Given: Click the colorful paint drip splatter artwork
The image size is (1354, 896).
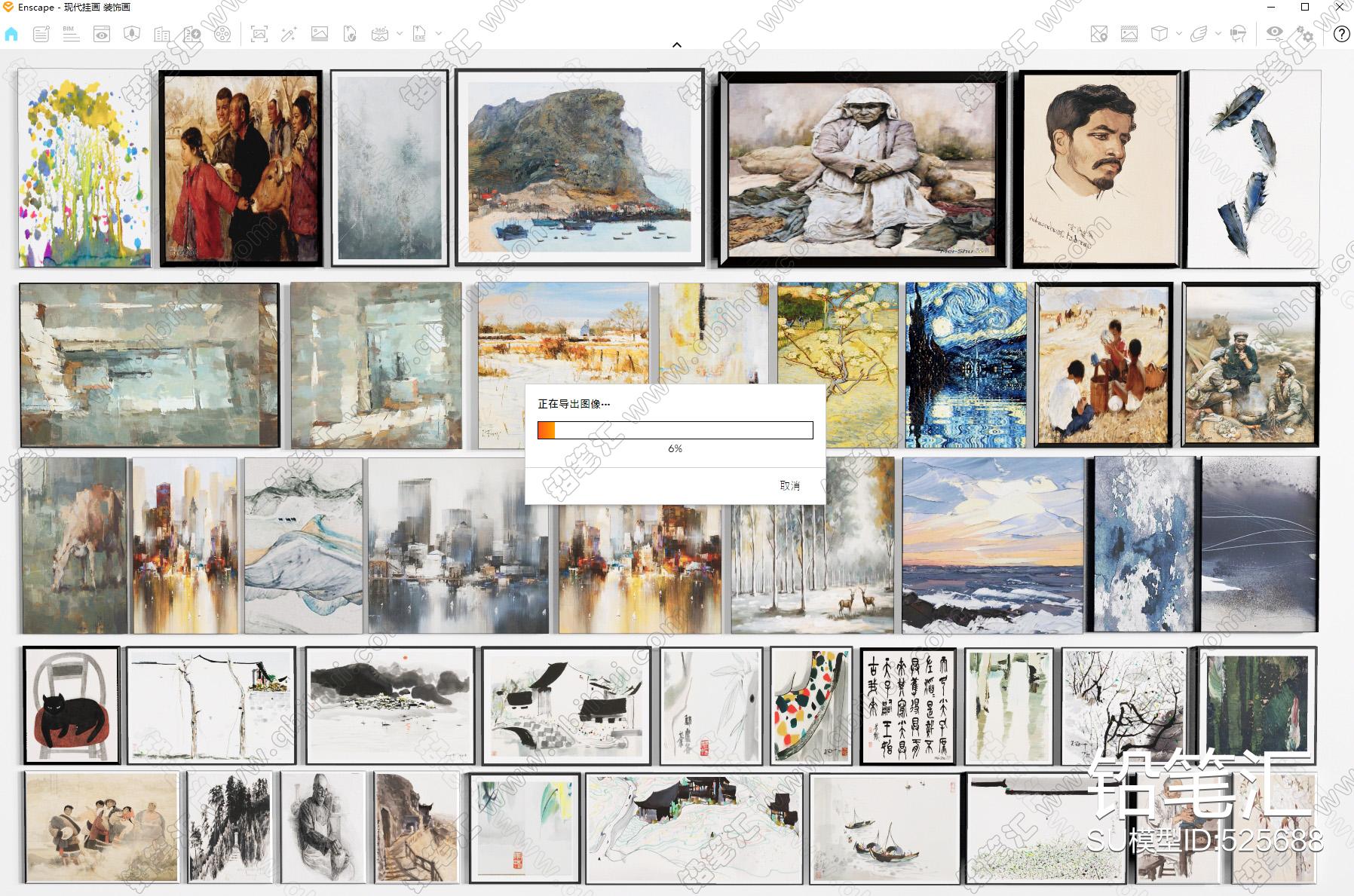Looking at the screenshot, I should point(84,169).
